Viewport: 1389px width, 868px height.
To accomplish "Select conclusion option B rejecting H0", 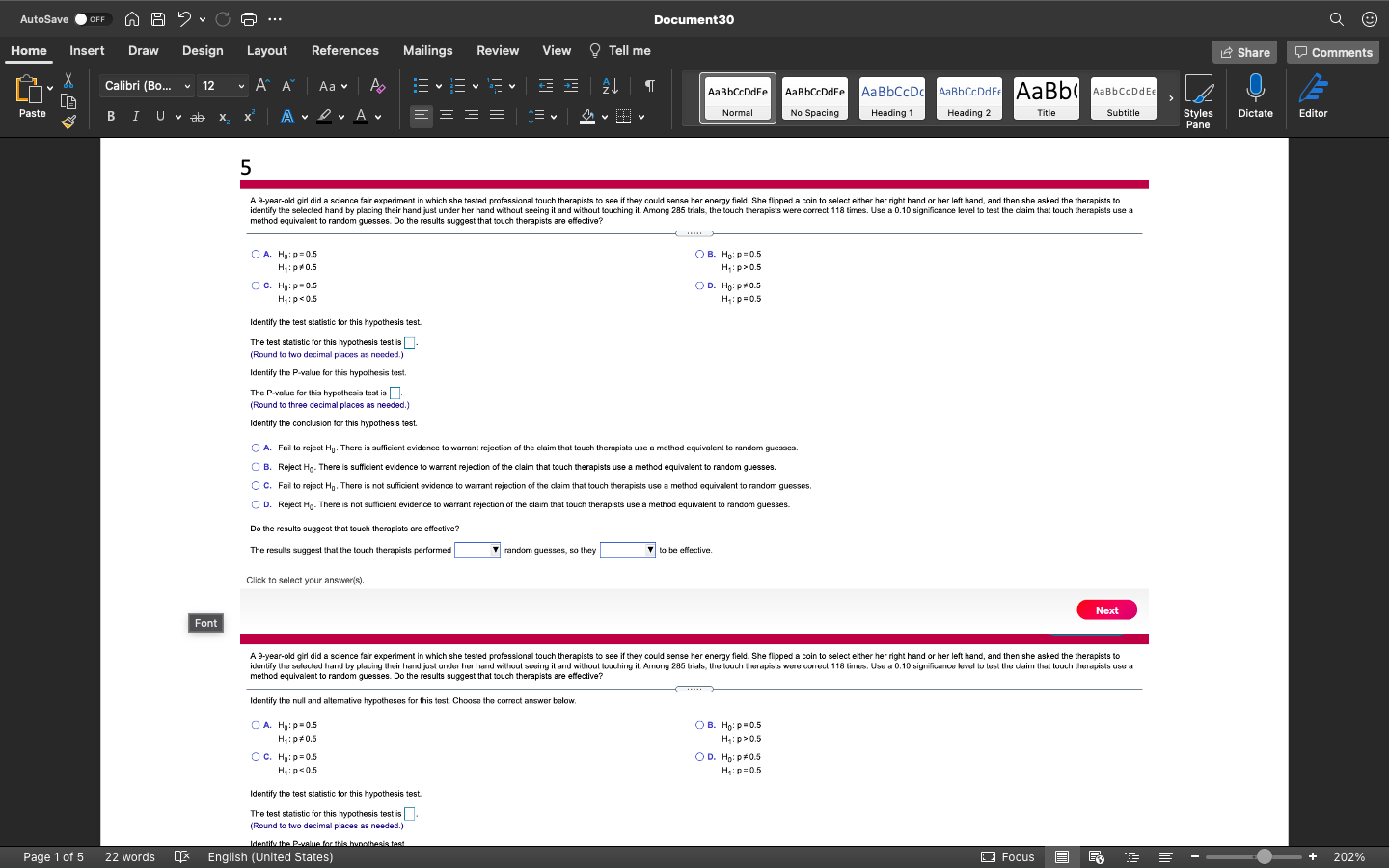I will [254, 467].
